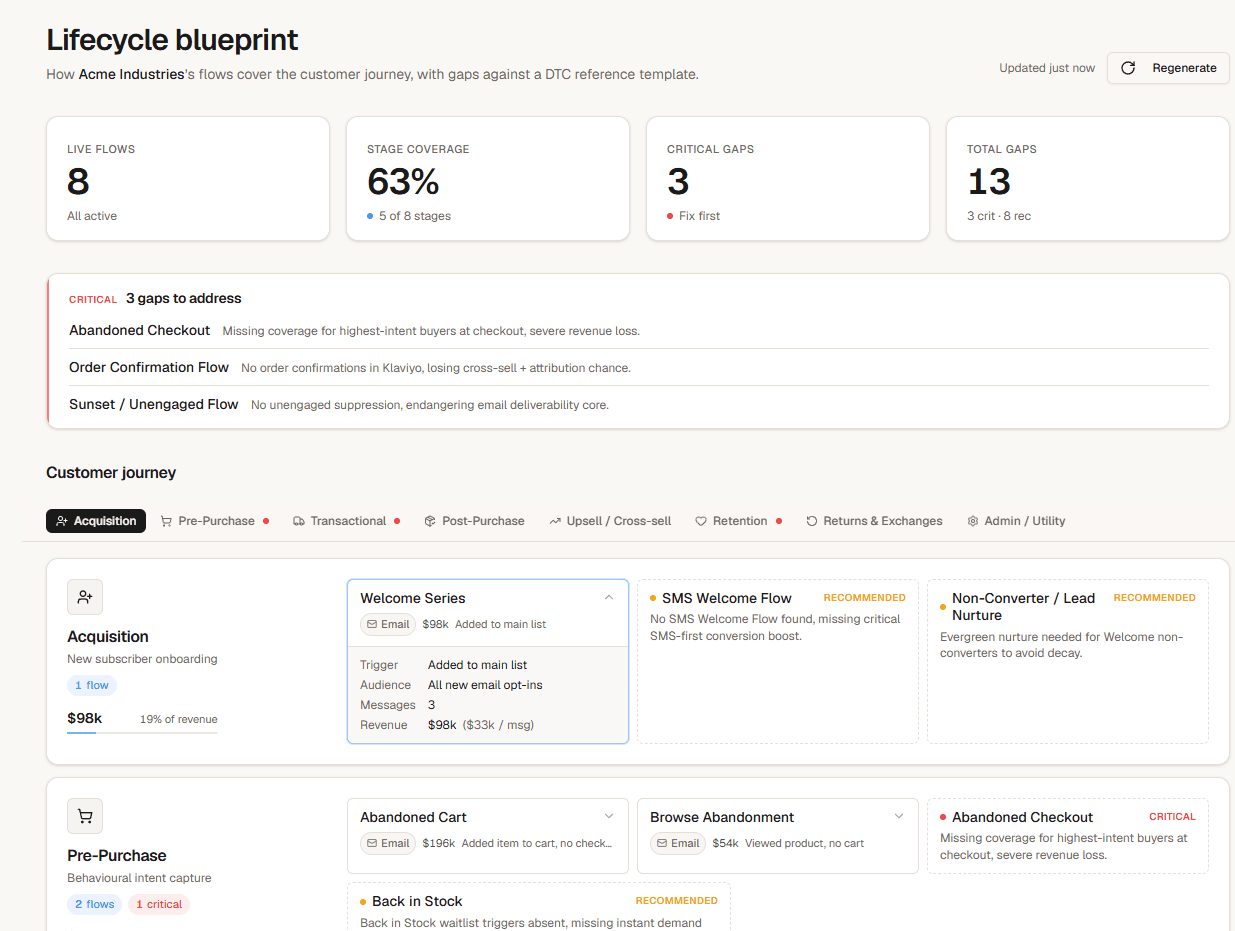The height and width of the screenshot is (931, 1235).
Task: Expand the Browse Abandonment flow card
Action: pyautogui.click(x=899, y=817)
